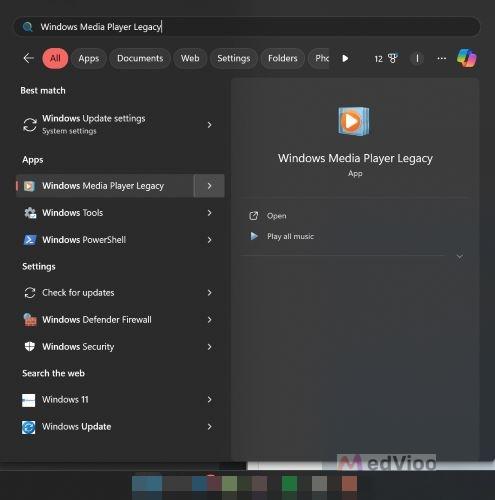Open Windows Update settings best match
This screenshot has height=500, width=495.
click(x=120, y=125)
